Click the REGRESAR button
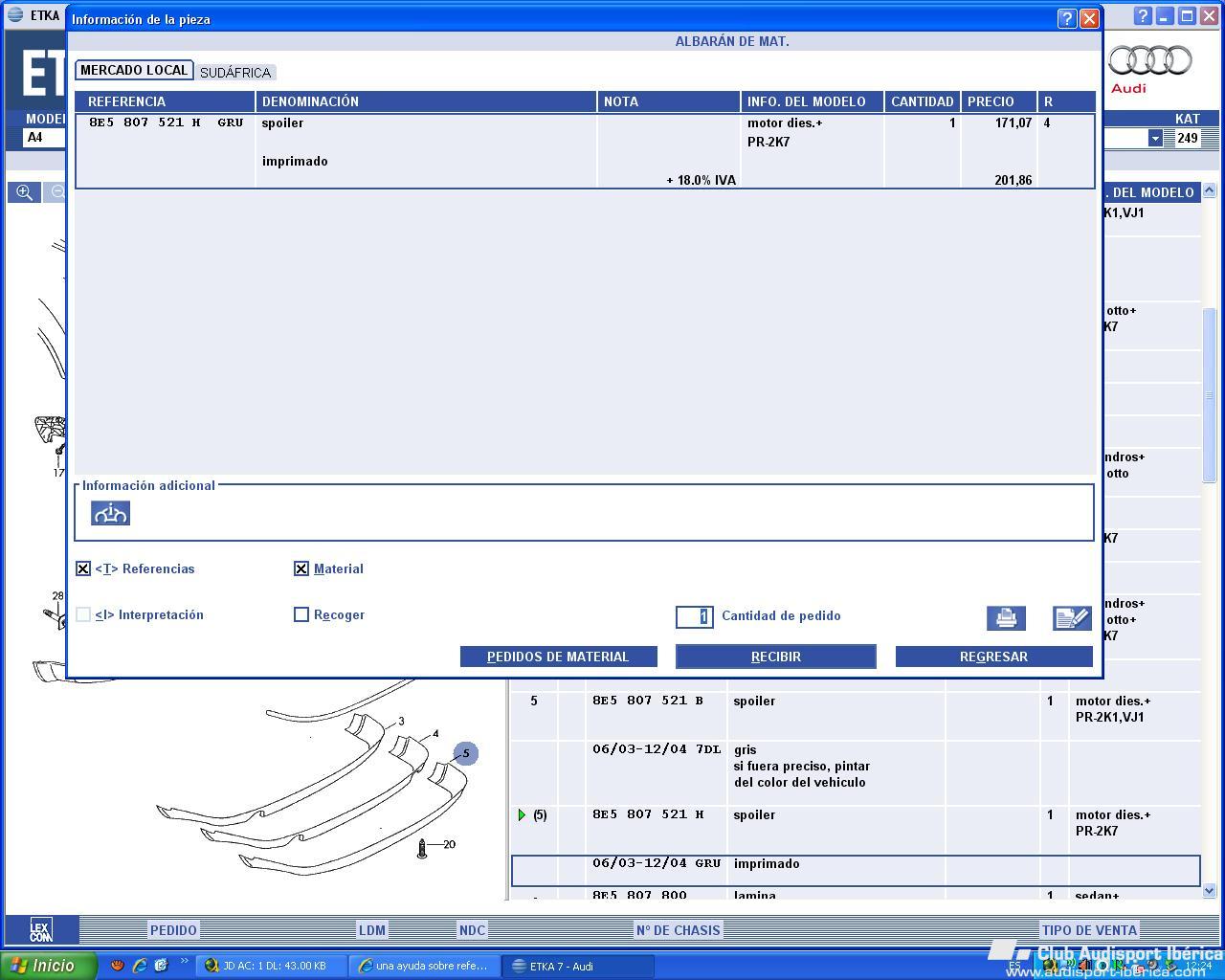1225x980 pixels. tap(993, 657)
